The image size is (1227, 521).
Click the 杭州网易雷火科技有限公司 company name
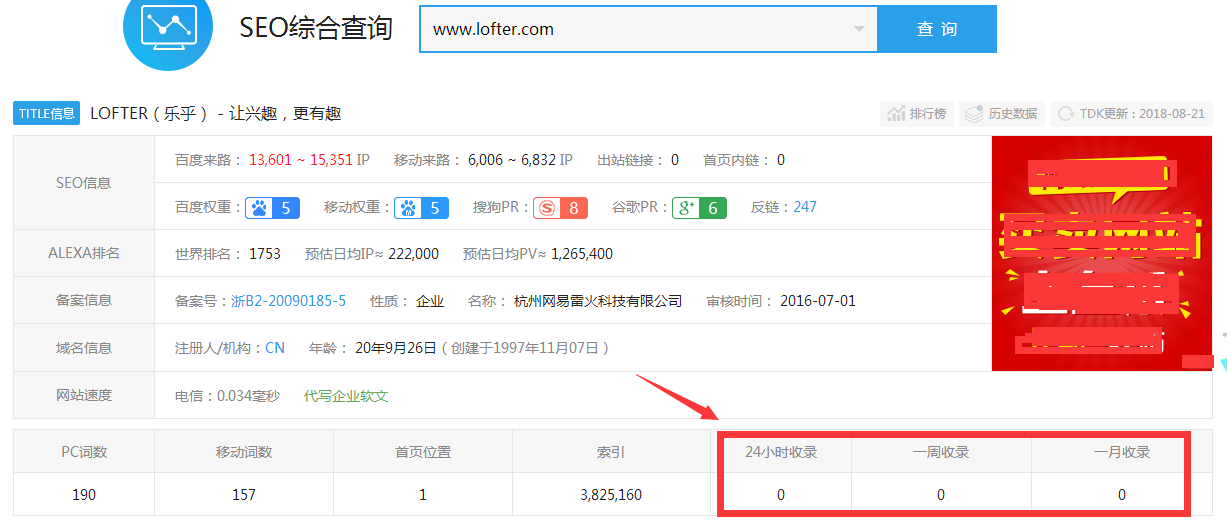(x=598, y=301)
